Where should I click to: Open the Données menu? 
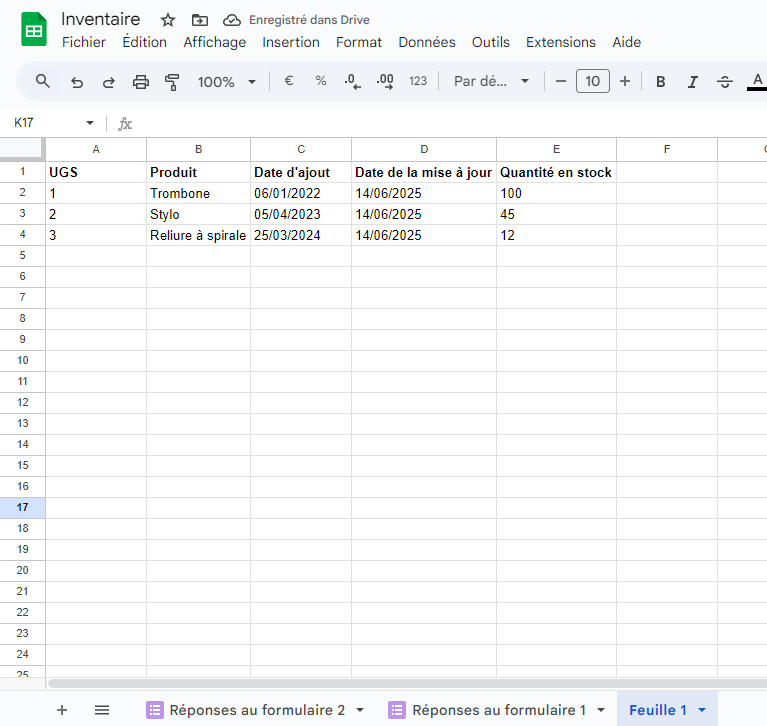point(427,42)
